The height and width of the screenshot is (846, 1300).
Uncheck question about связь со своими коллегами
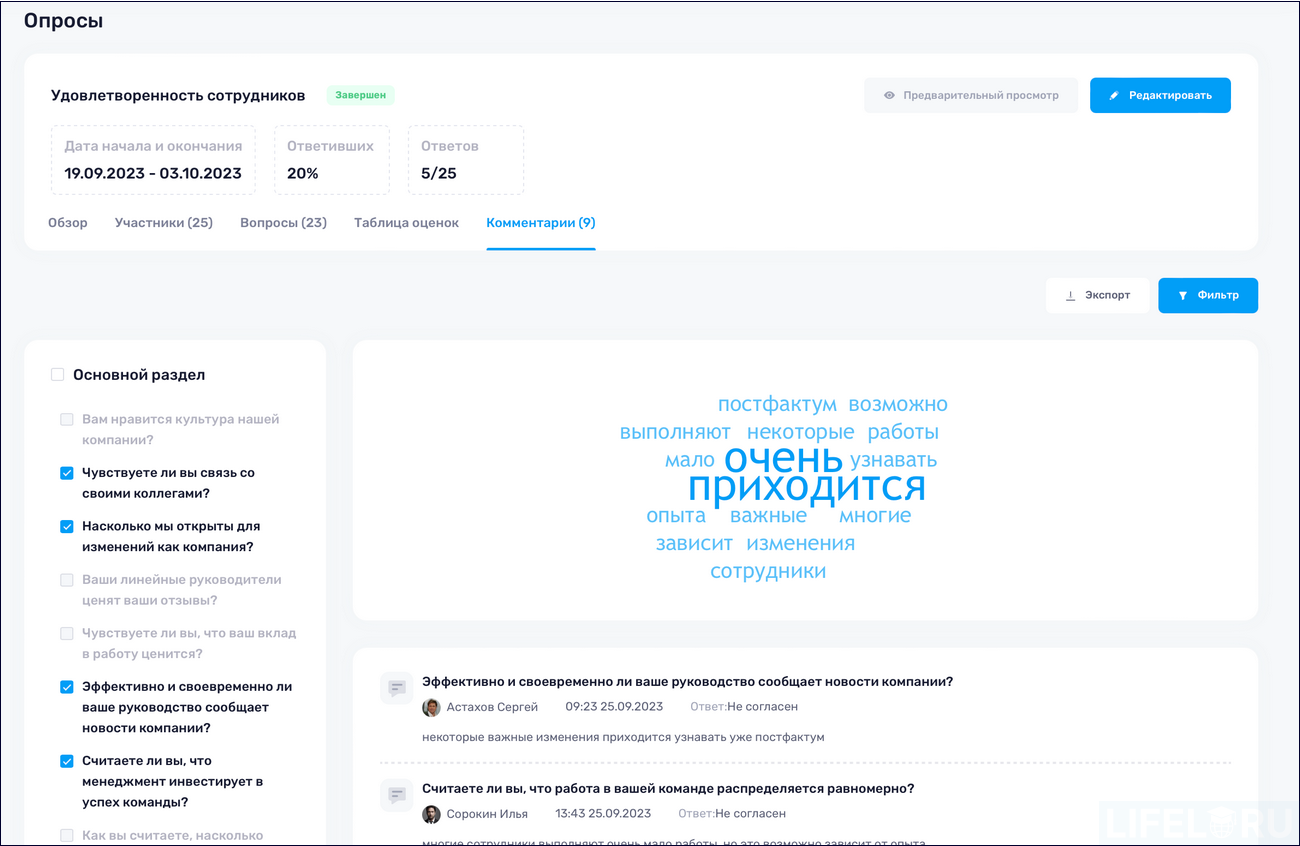coord(66,472)
